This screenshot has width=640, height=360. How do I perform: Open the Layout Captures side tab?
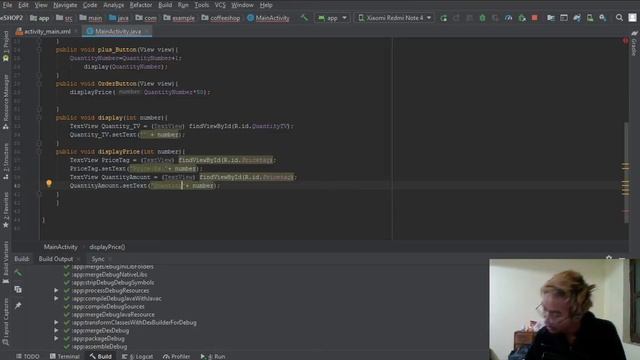click(x=6, y=322)
